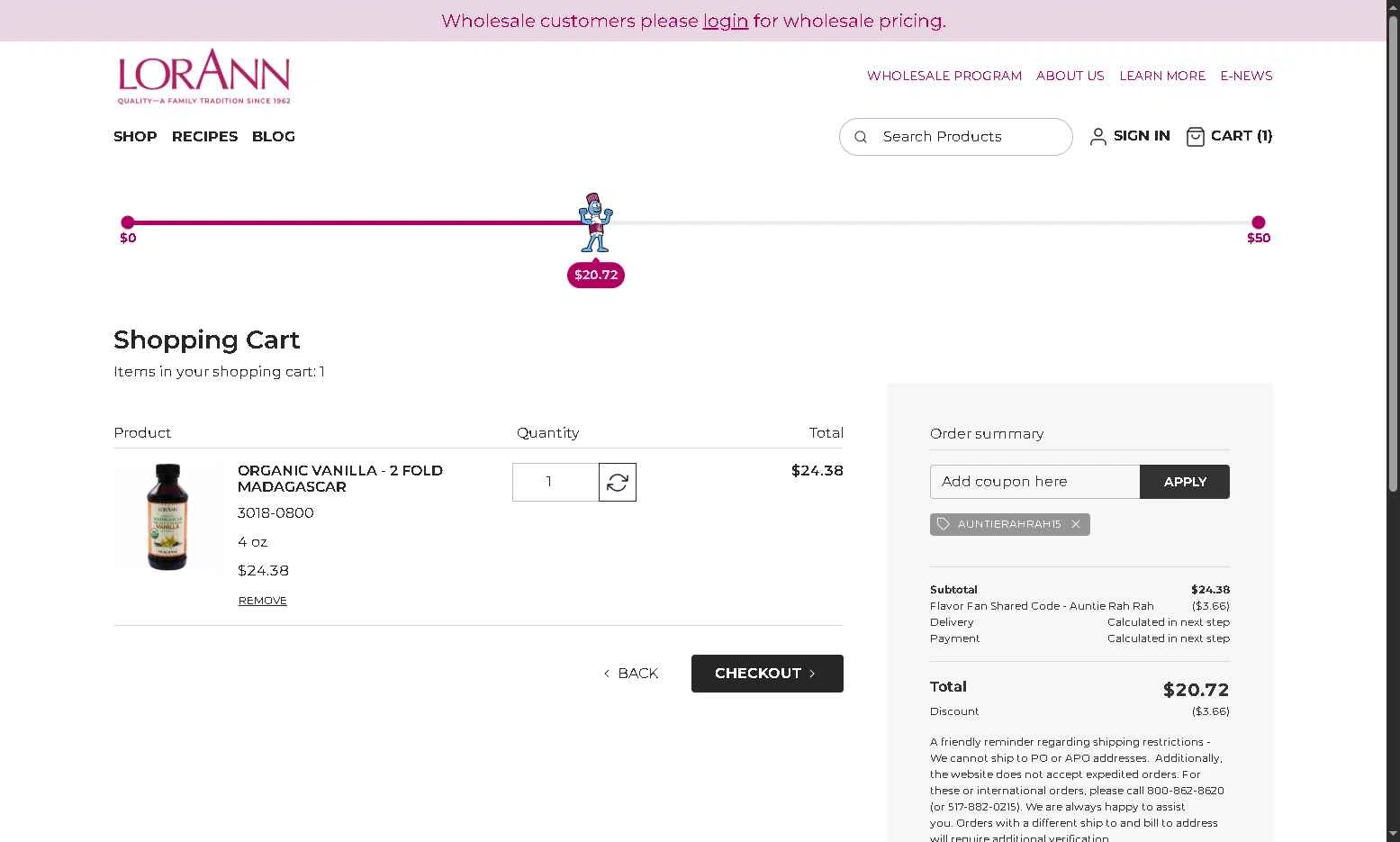Open the RECIPES menu
The height and width of the screenshot is (842, 1400).
click(204, 137)
